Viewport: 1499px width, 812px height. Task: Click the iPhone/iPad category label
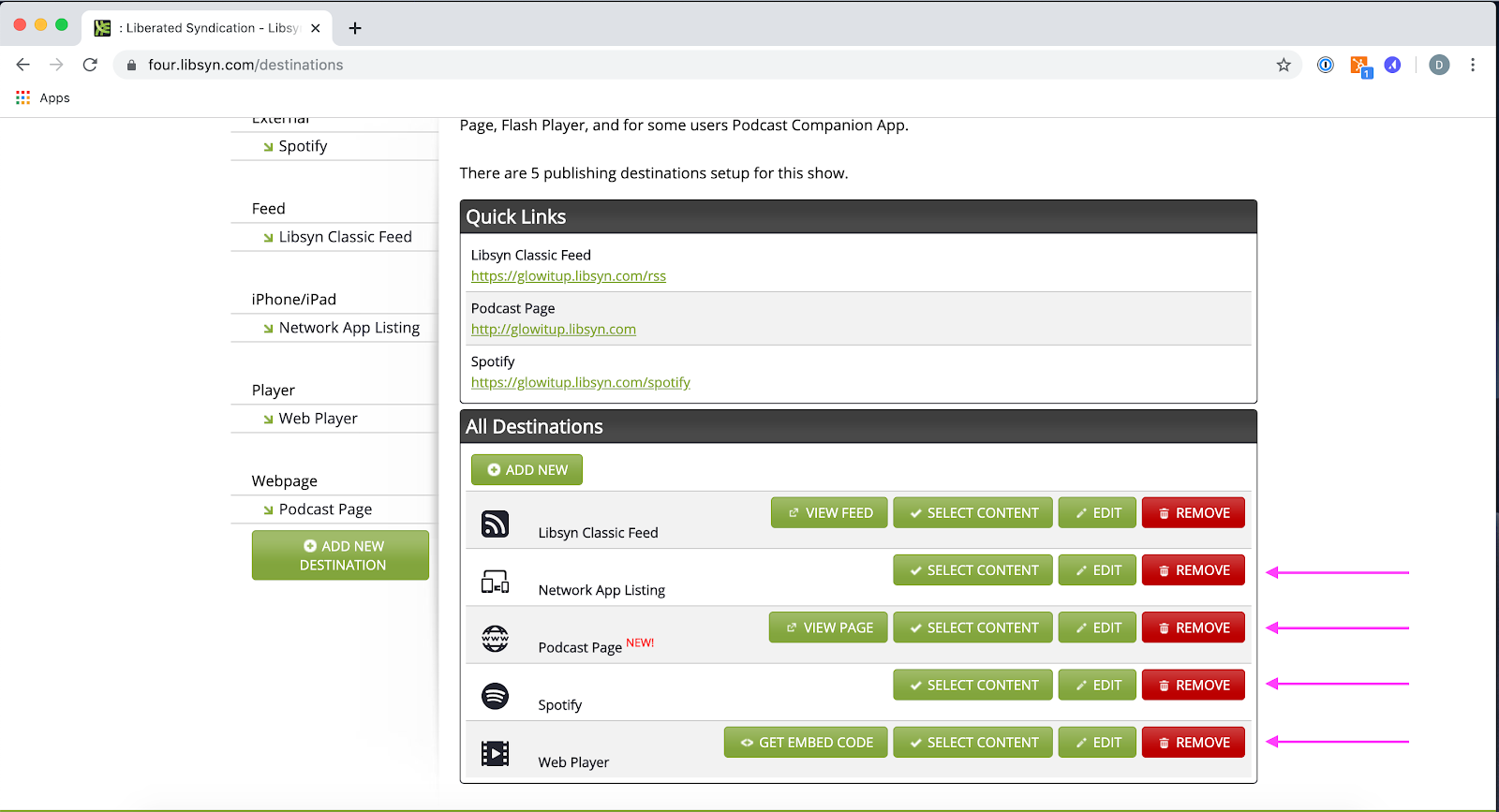294,300
